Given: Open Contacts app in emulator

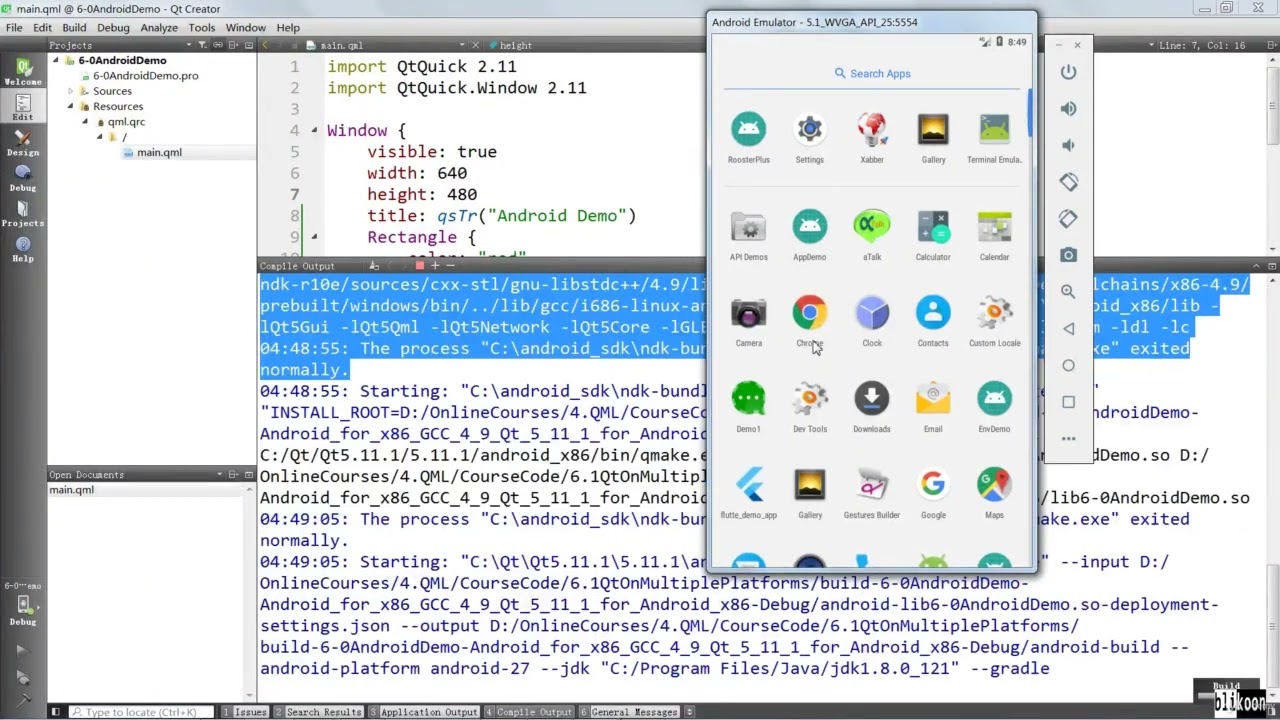Looking at the screenshot, I should (x=933, y=321).
